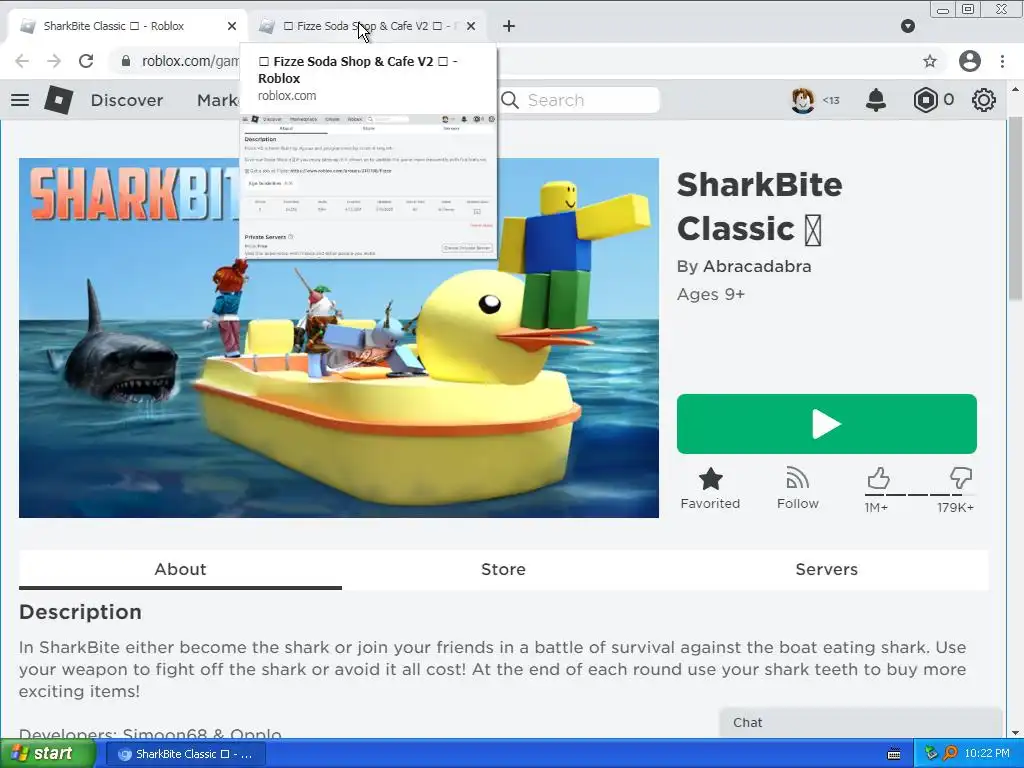The image size is (1024, 768).
Task: Open a new browser tab
Action: click(509, 26)
